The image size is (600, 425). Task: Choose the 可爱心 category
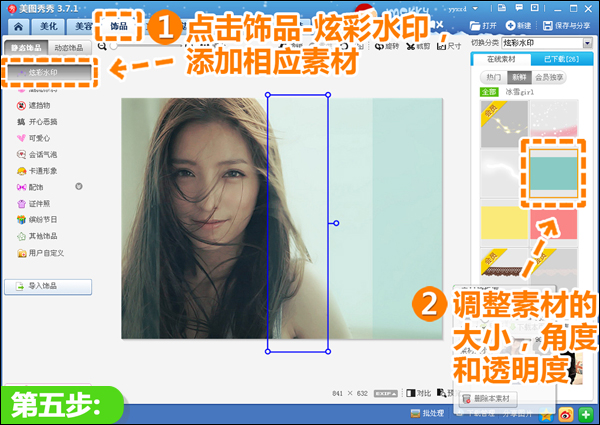[x=33, y=138]
